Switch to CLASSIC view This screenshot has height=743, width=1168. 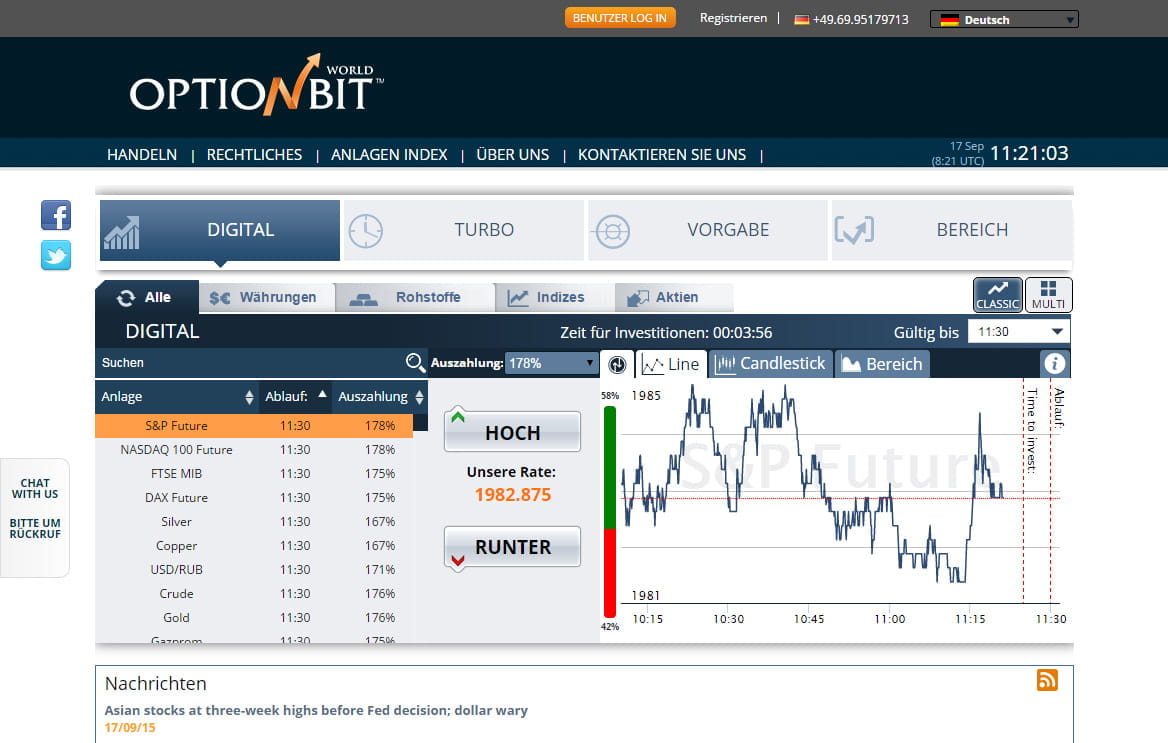pyautogui.click(x=997, y=295)
